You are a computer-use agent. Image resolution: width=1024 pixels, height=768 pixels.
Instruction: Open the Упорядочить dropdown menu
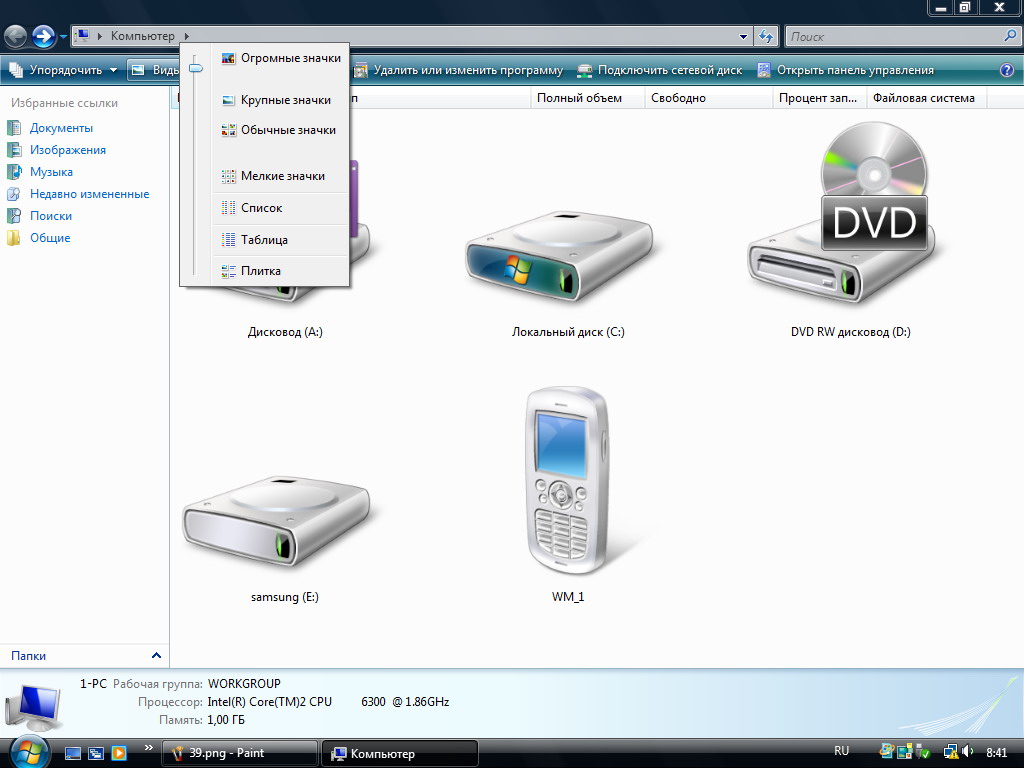tap(63, 70)
